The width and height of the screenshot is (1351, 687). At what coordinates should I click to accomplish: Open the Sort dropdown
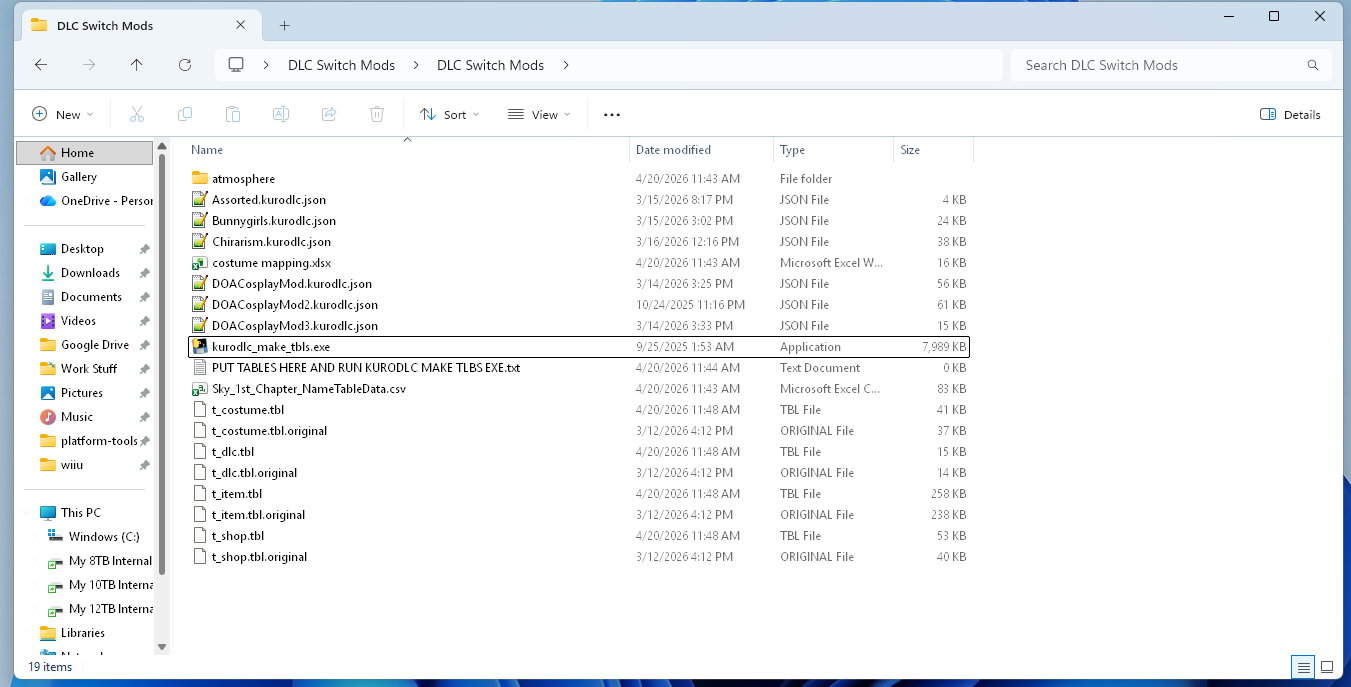coord(450,115)
